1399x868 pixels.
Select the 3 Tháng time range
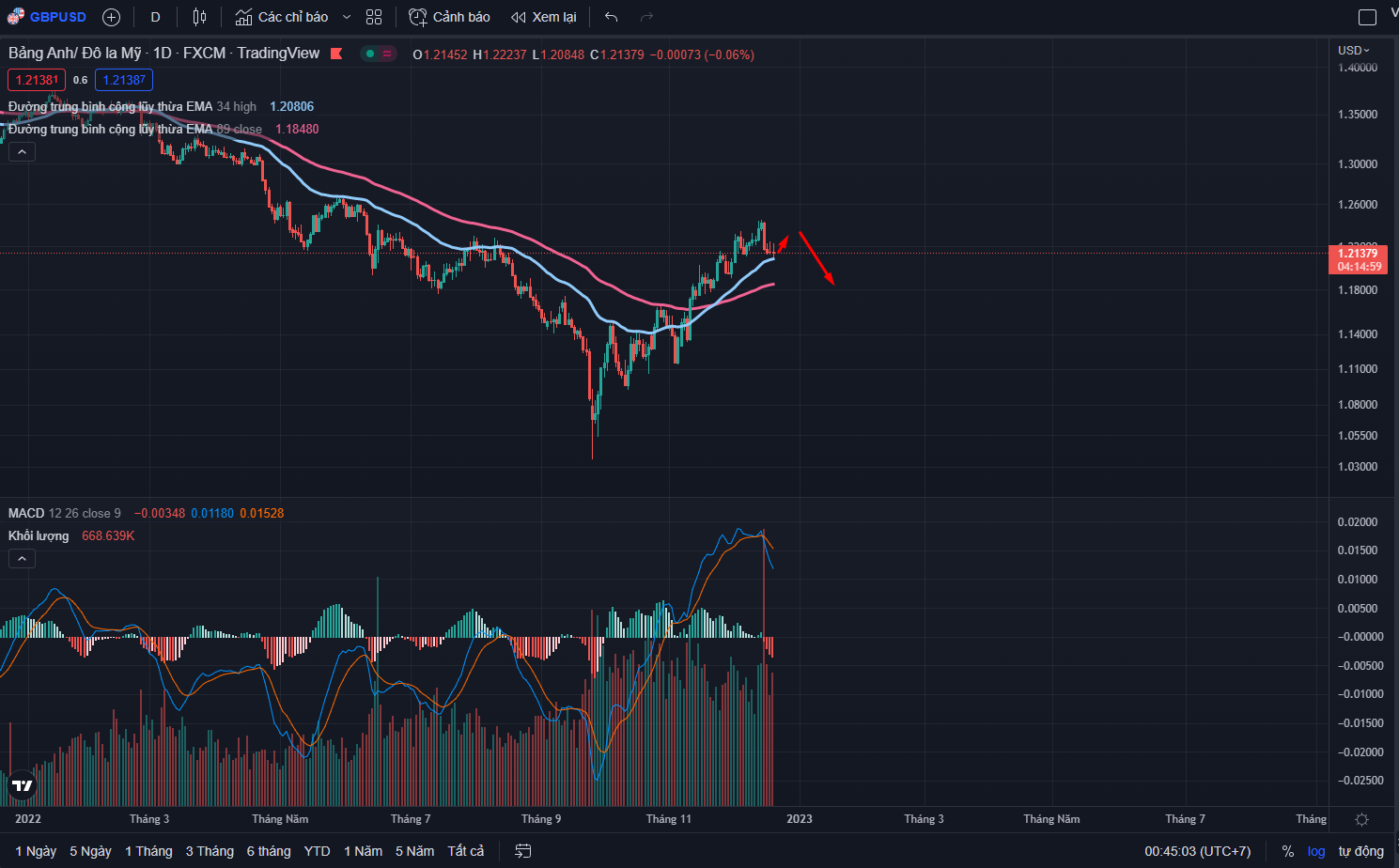coord(210,851)
